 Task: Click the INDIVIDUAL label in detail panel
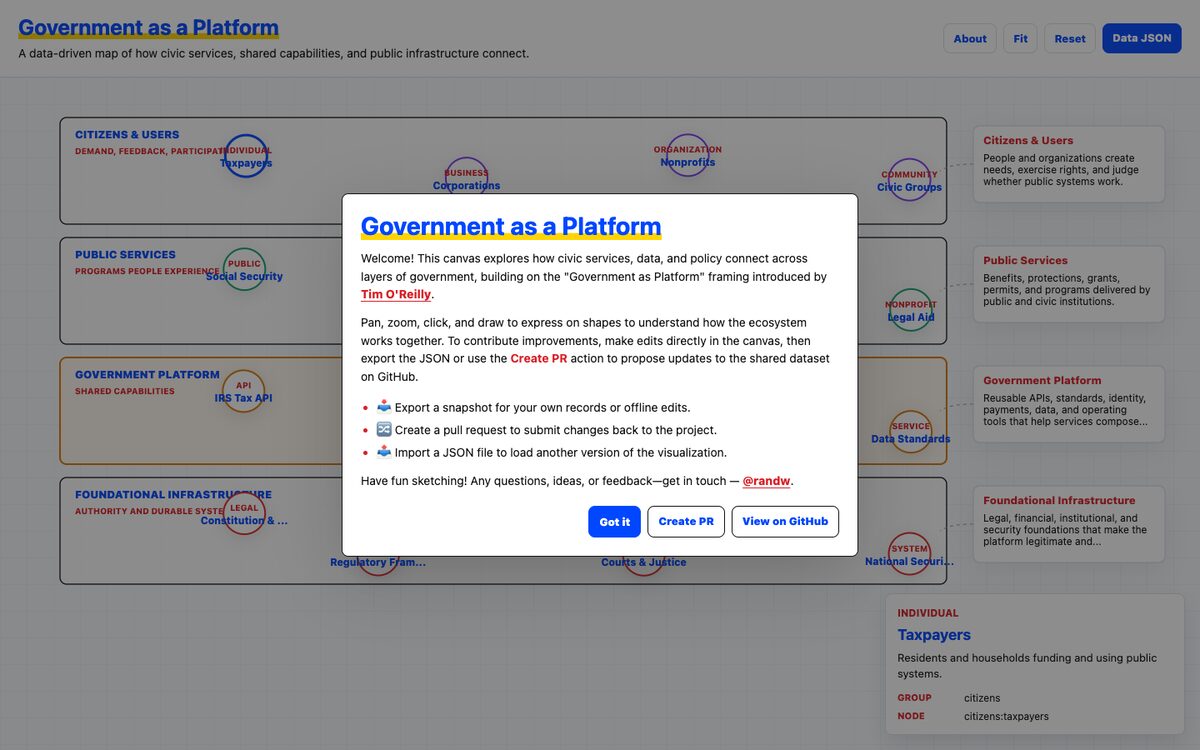928,613
